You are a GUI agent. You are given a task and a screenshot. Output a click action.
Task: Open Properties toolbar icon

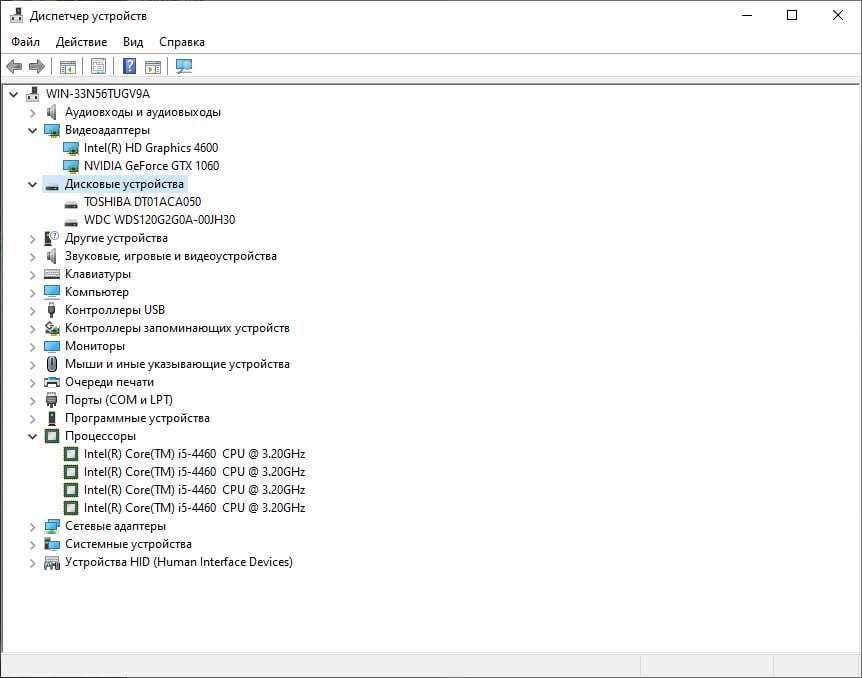98,67
